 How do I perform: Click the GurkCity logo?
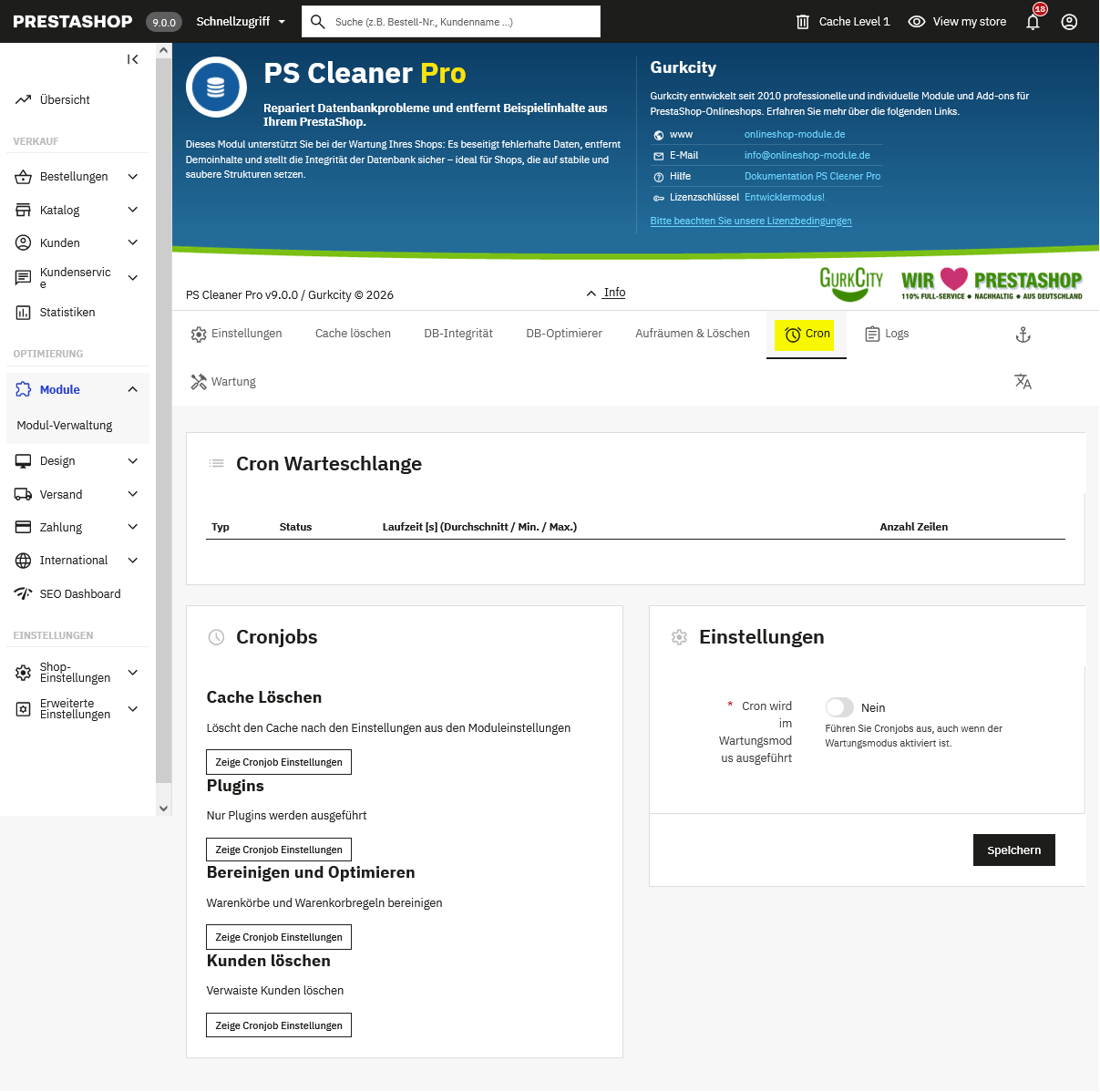point(851,283)
